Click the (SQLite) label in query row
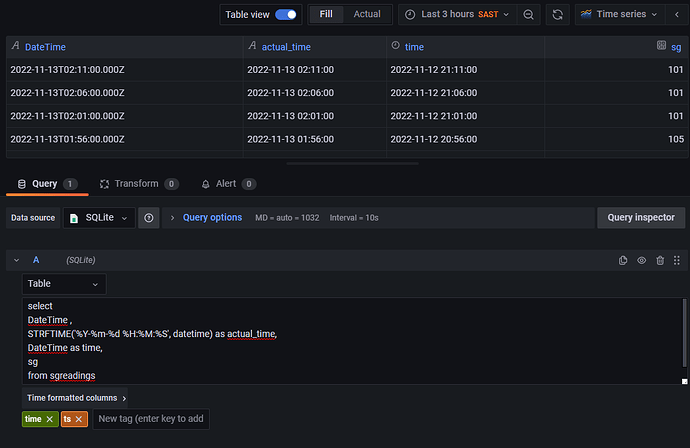 coord(81,261)
